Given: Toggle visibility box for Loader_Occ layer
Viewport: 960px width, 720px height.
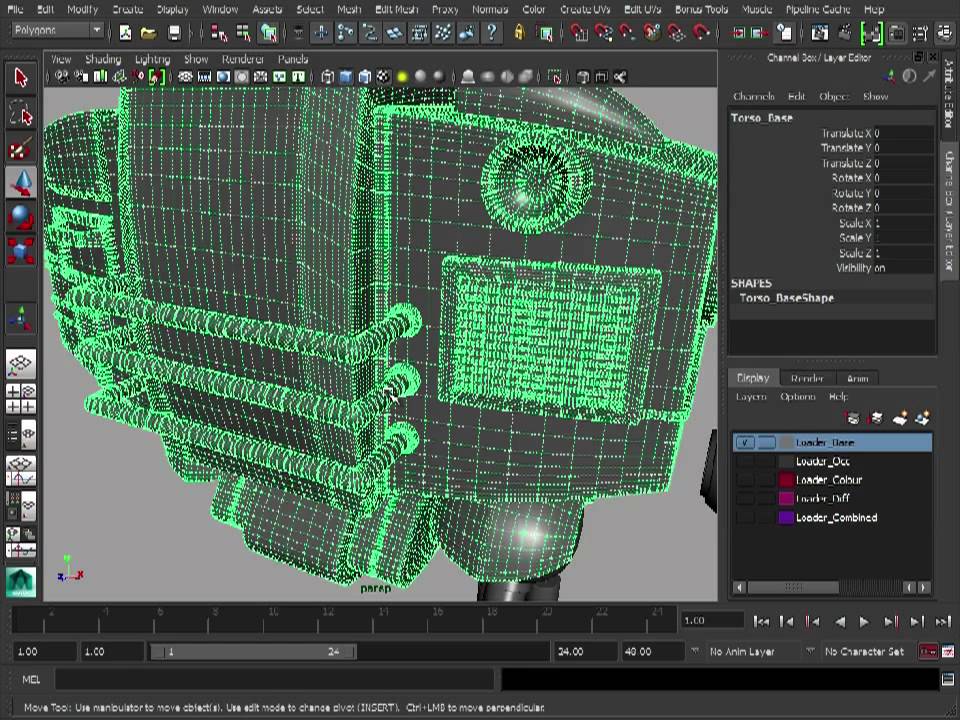Looking at the screenshot, I should coord(744,462).
